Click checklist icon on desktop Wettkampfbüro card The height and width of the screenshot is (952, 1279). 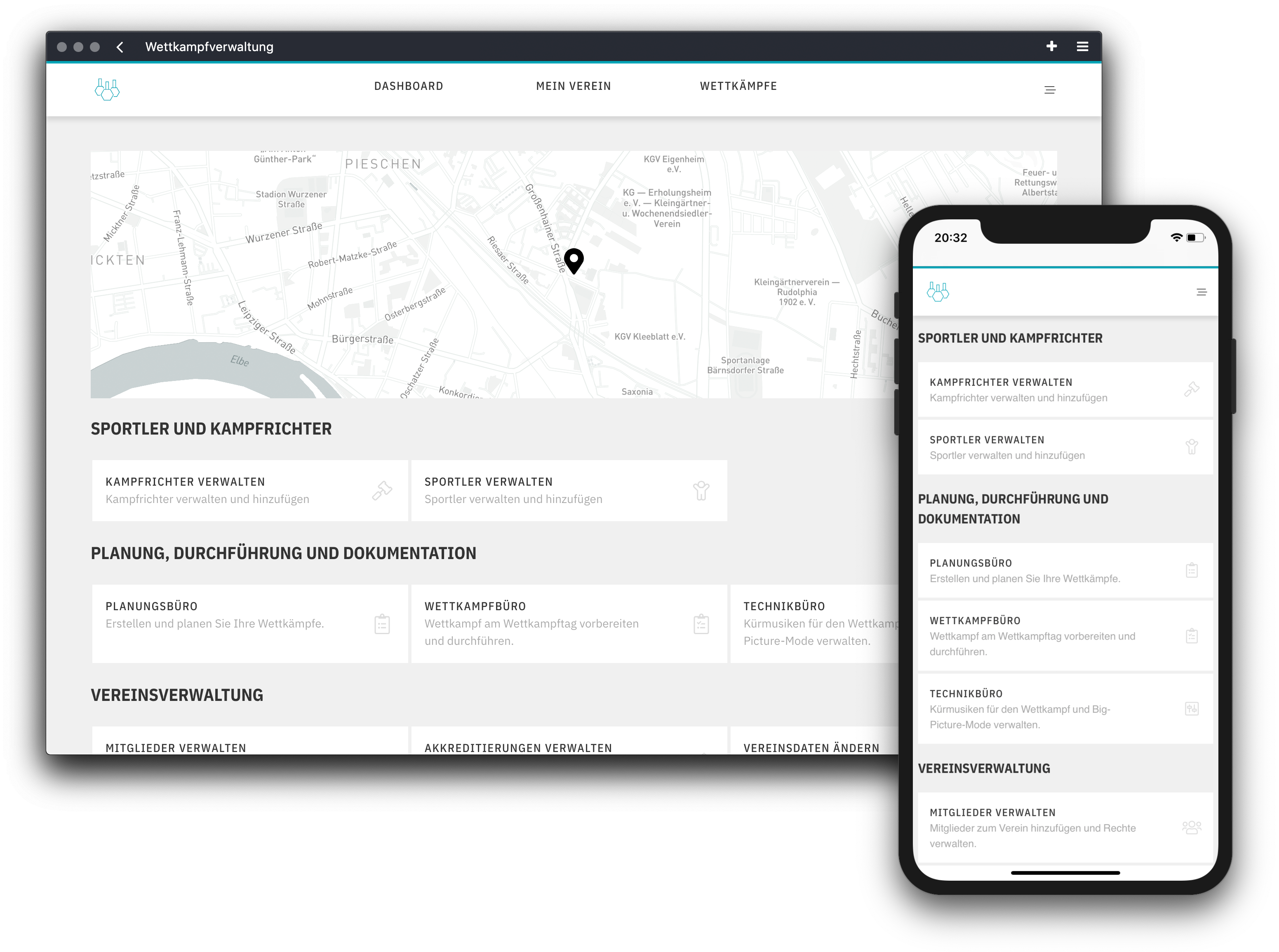701,624
